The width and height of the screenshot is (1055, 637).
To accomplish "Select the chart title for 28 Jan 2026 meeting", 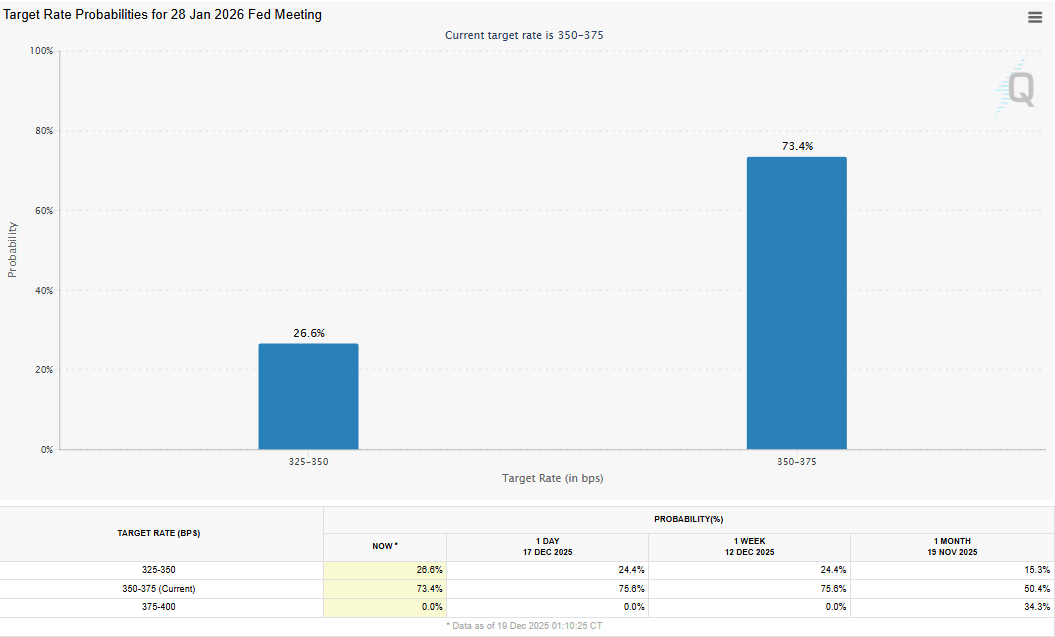I will point(163,15).
